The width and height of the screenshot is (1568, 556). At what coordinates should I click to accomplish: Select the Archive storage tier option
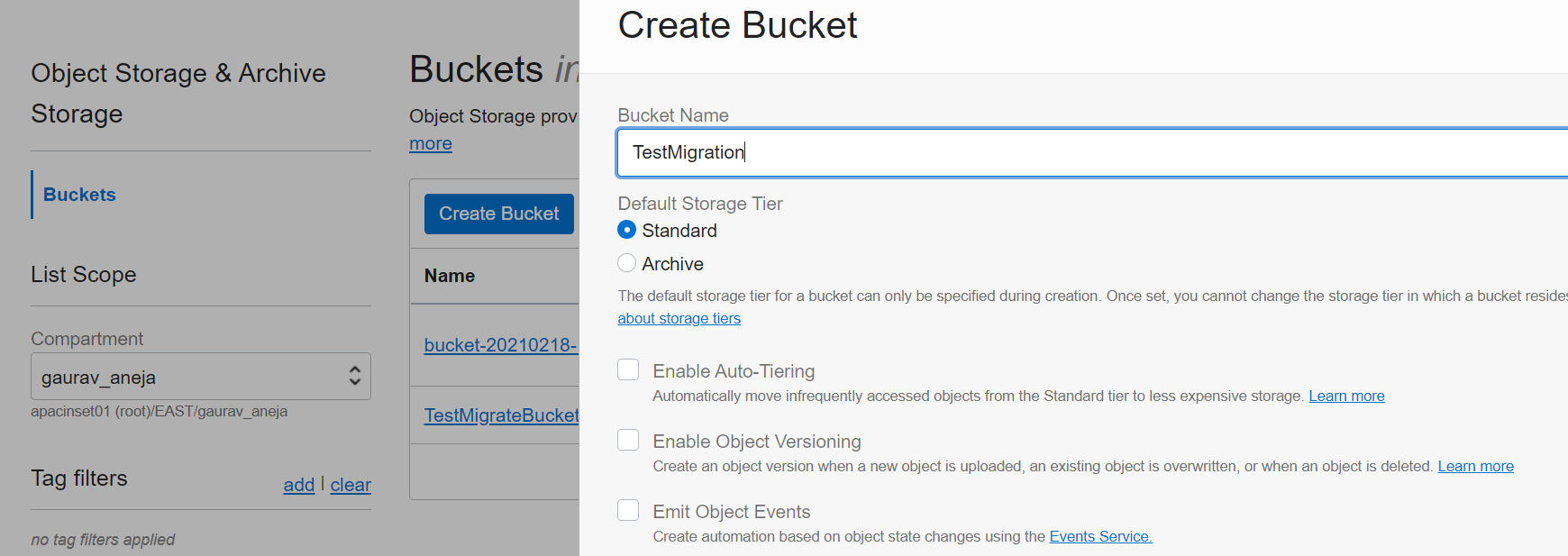(x=627, y=263)
